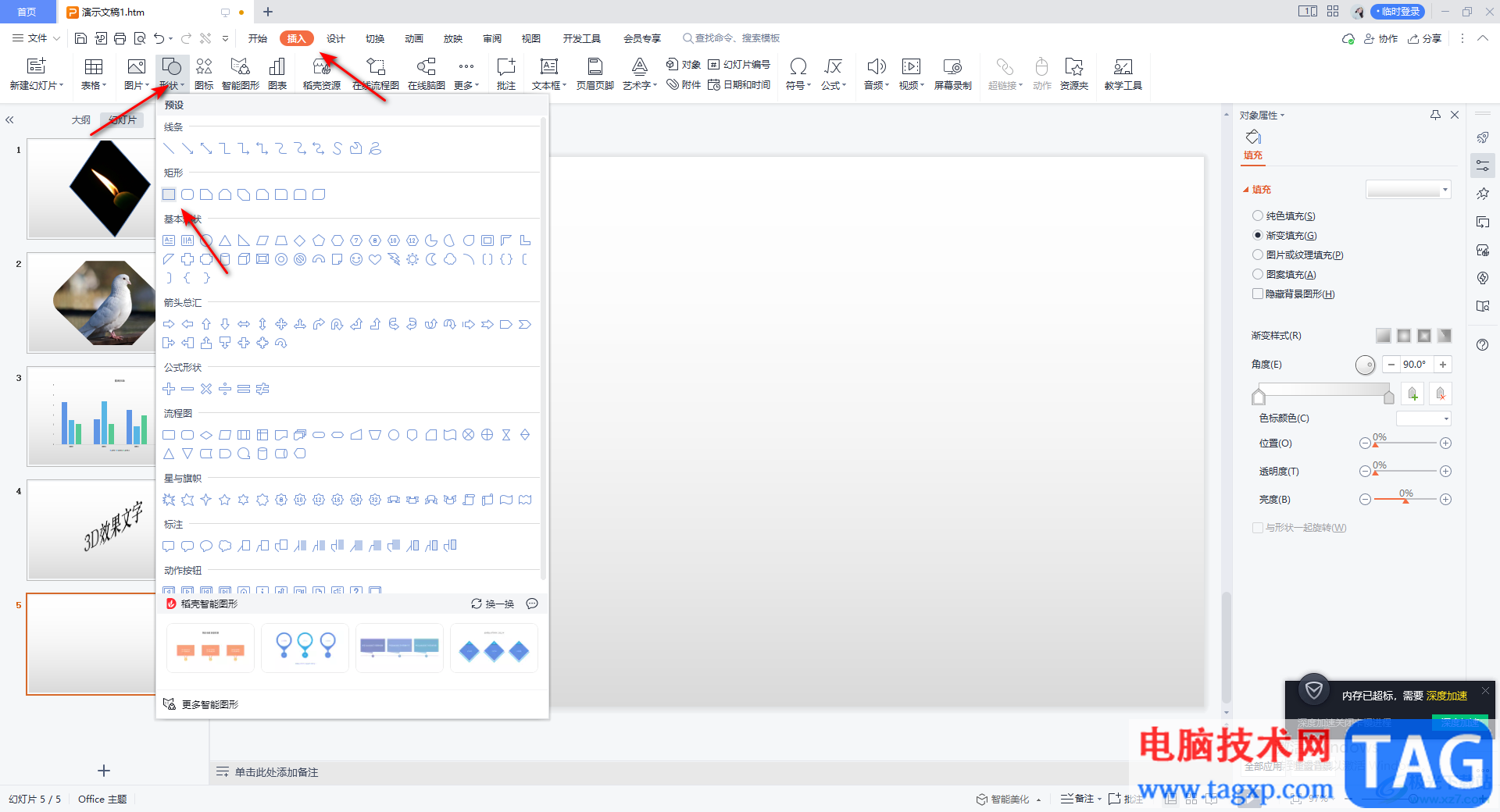Choose the first 渐变样式 gradient style
The height and width of the screenshot is (812, 1500).
pos(1384,336)
